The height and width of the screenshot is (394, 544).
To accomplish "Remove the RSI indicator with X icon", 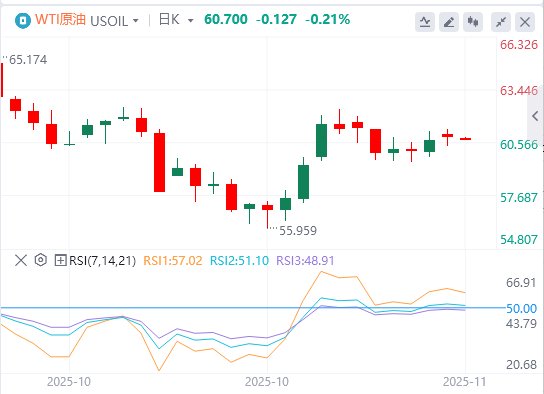I will (21, 260).
